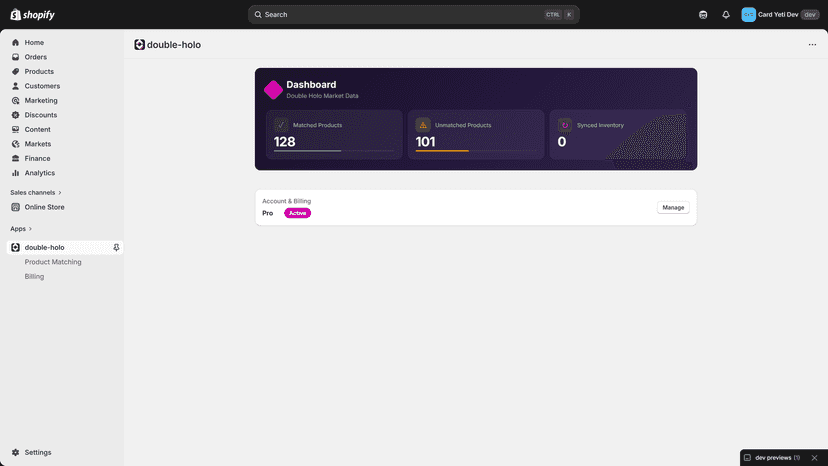The image size is (828, 466).
Task: Expand the Apps section
Action: [21, 229]
